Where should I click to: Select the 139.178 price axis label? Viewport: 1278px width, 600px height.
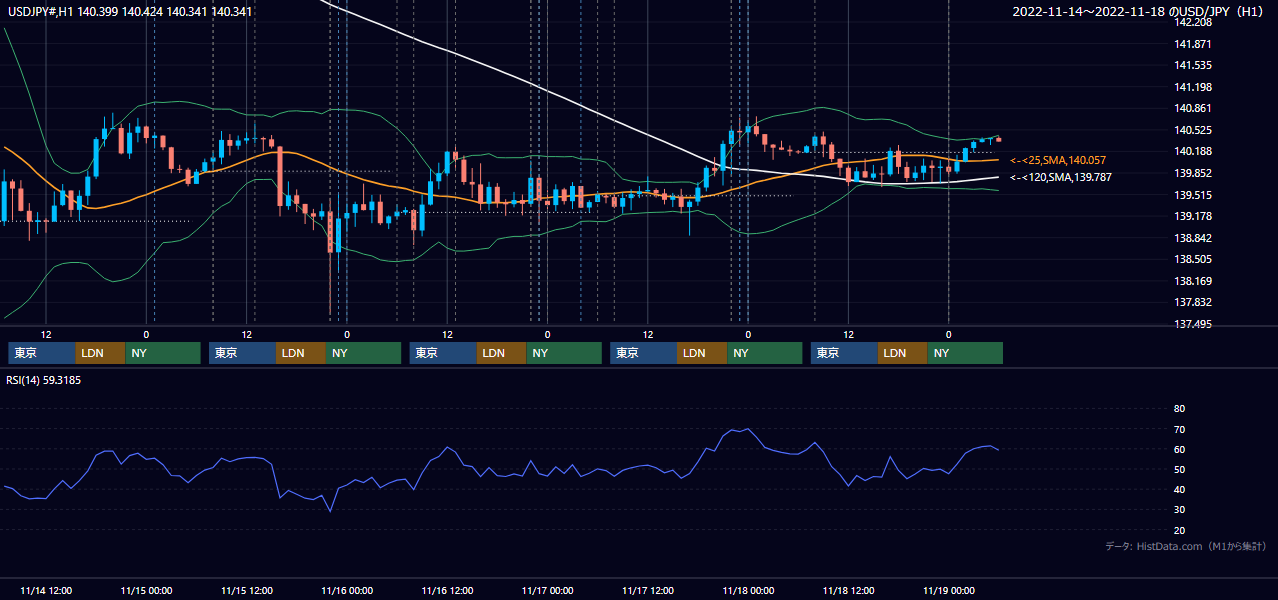(1193, 216)
